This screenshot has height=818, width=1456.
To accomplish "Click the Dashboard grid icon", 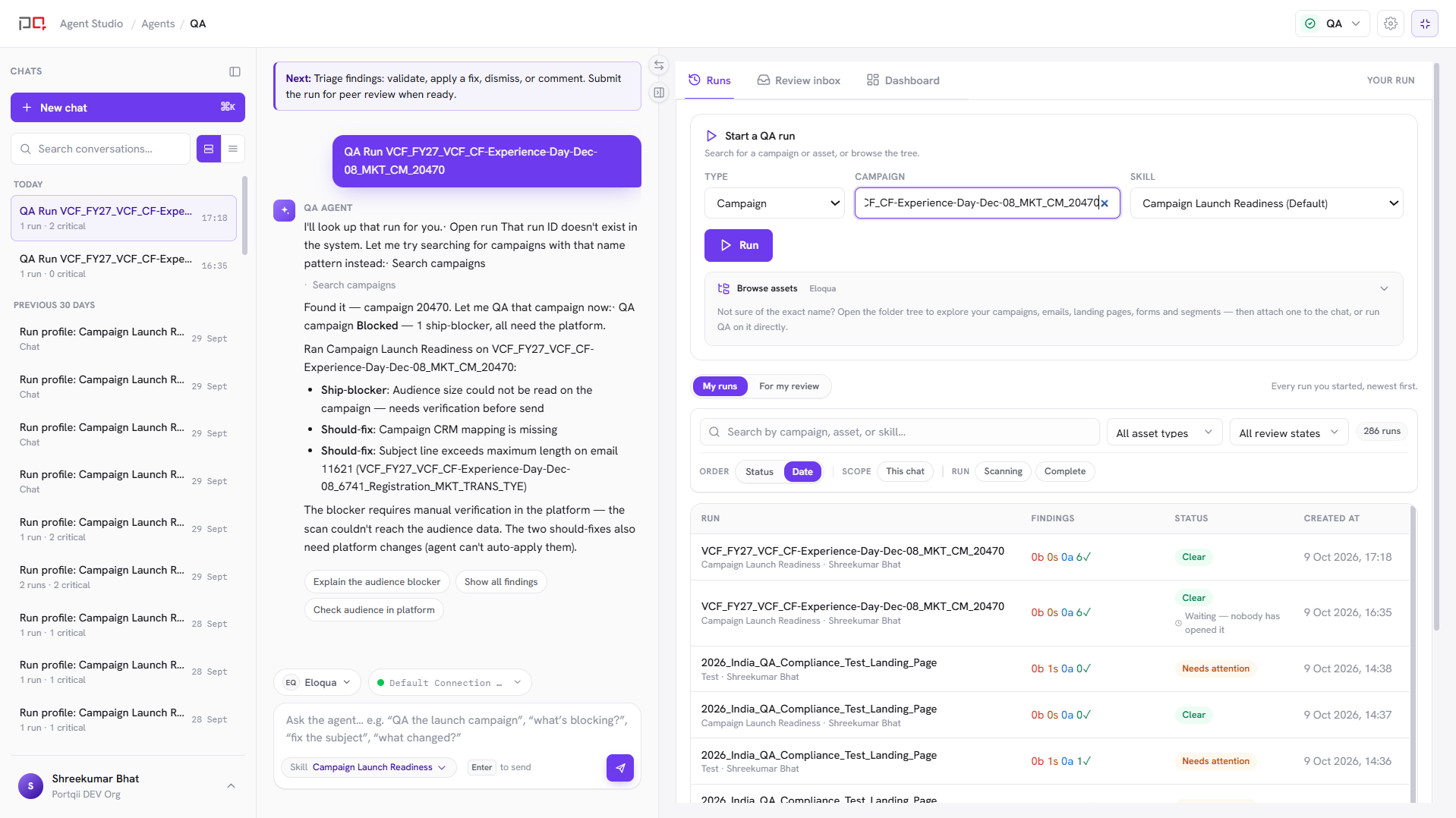I will coord(873,80).
